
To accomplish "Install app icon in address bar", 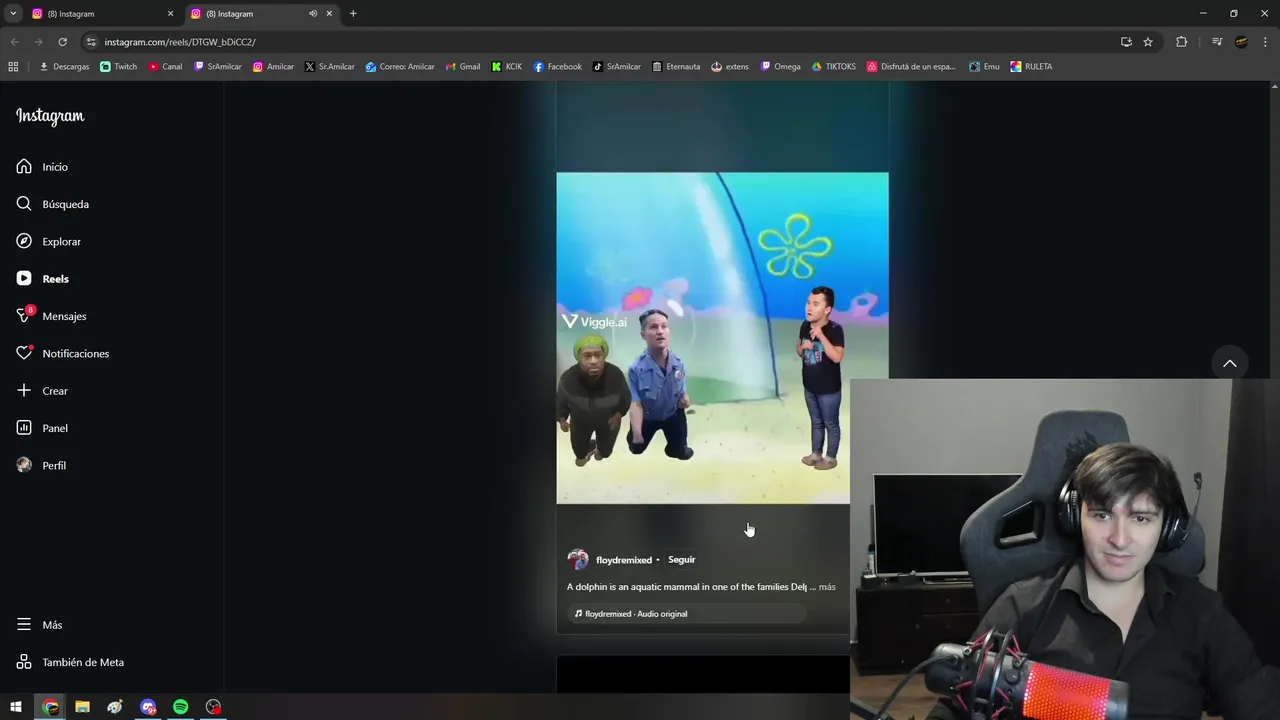I will point(1126,42).
